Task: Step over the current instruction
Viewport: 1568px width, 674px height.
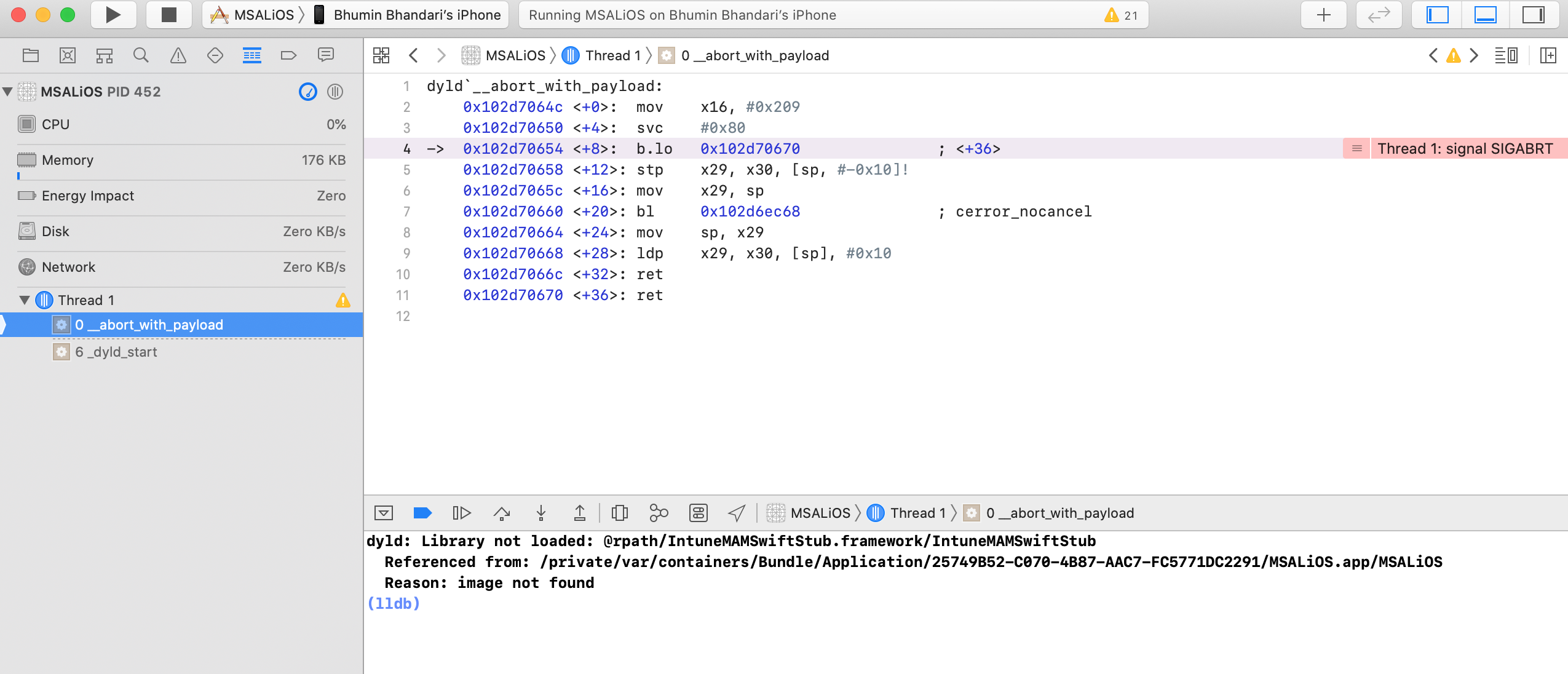Action: coord(503,512)
